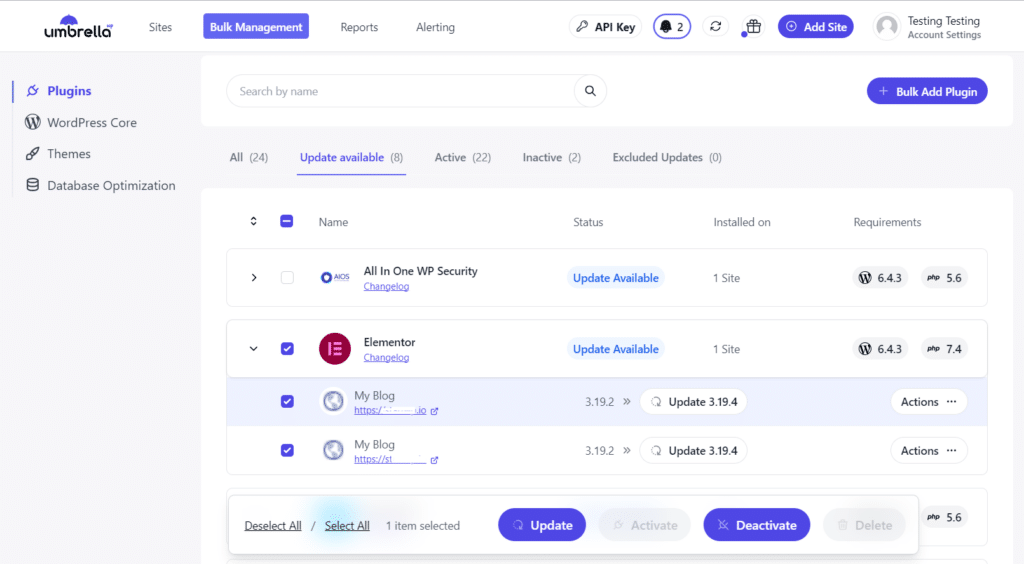
Task: Click the WordPress 6.4.3 badge for AIOS
Action: point(880,277)
